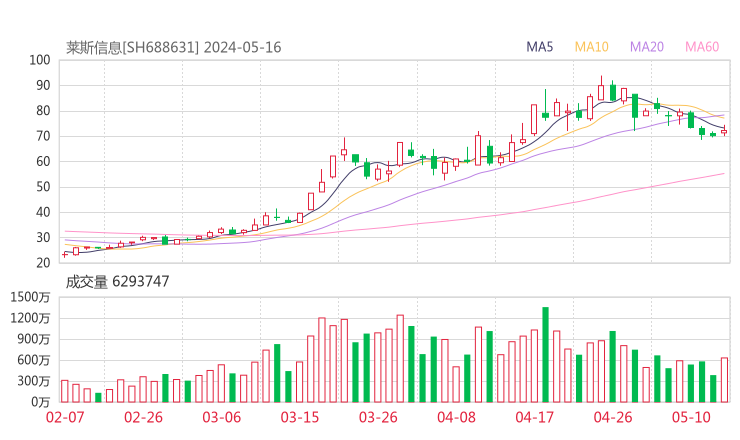Click the 04-17 date axis label
This screenshot has width=740, height=440.
coord(534,417)
